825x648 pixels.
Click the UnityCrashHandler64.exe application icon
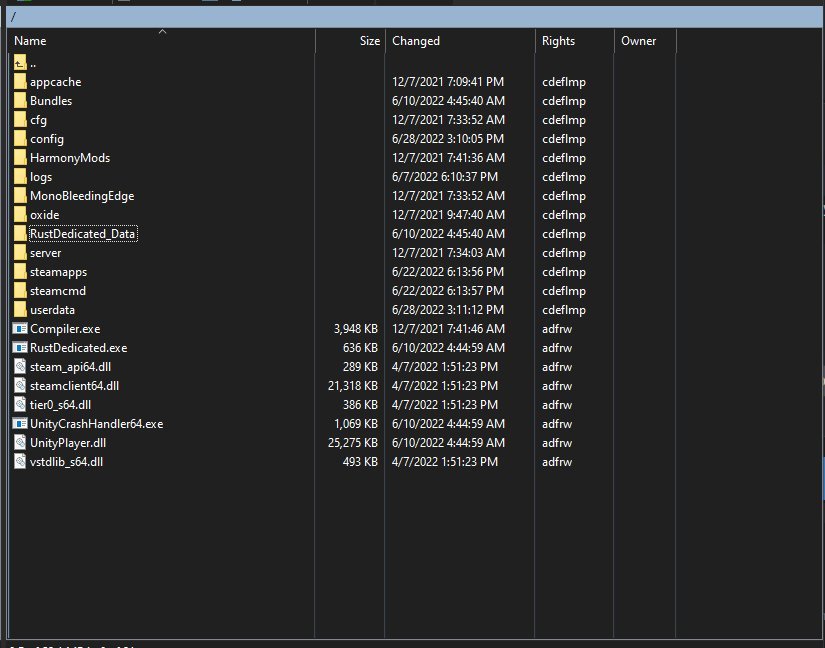(20, 423)
